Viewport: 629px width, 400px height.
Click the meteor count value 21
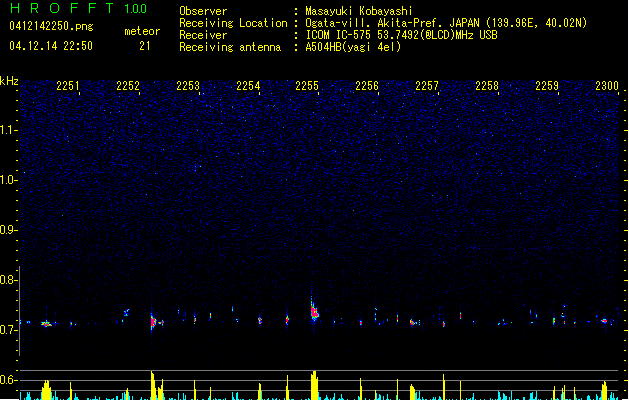(x=145, y=46)
